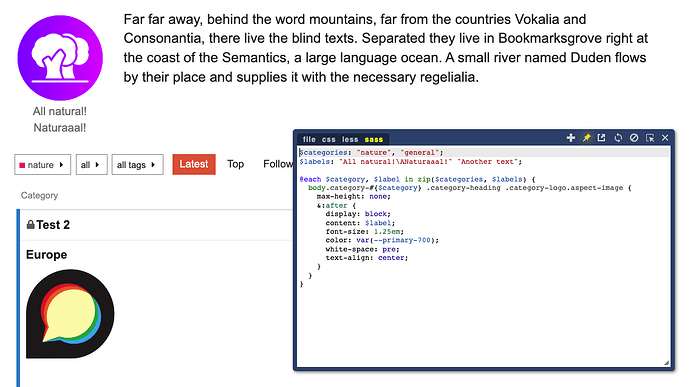Switch to the css tab
This screenshot has height=387, width=690.
coord(328,139)
